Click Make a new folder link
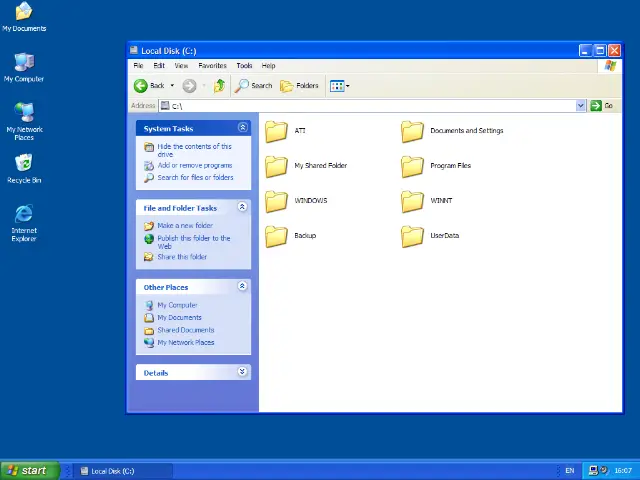 click(185, 226)
